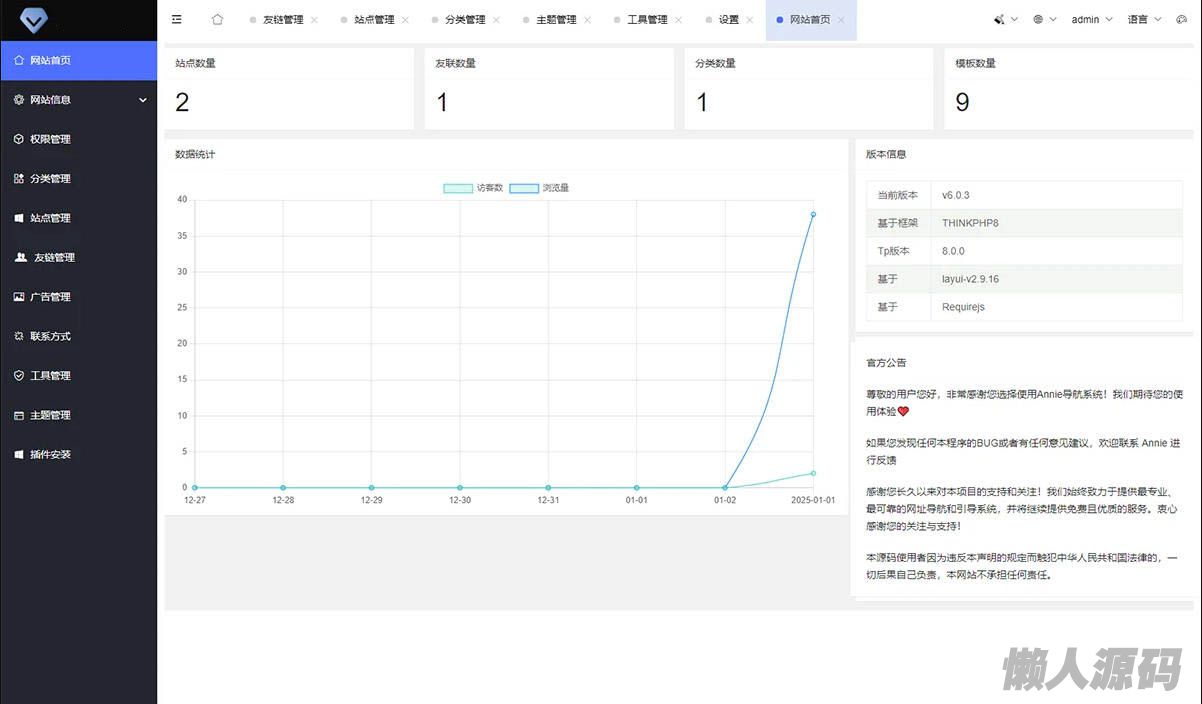The image size is (1202, 704).
Task: Open the globe icon dropdown
Action: click(x=1044, y=19)
